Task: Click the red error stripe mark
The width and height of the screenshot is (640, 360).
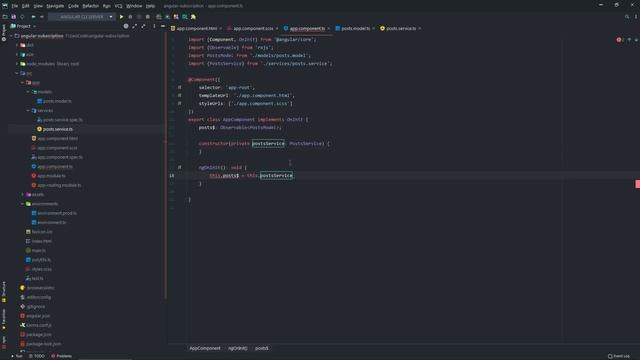Action: (x=637, y=184)
